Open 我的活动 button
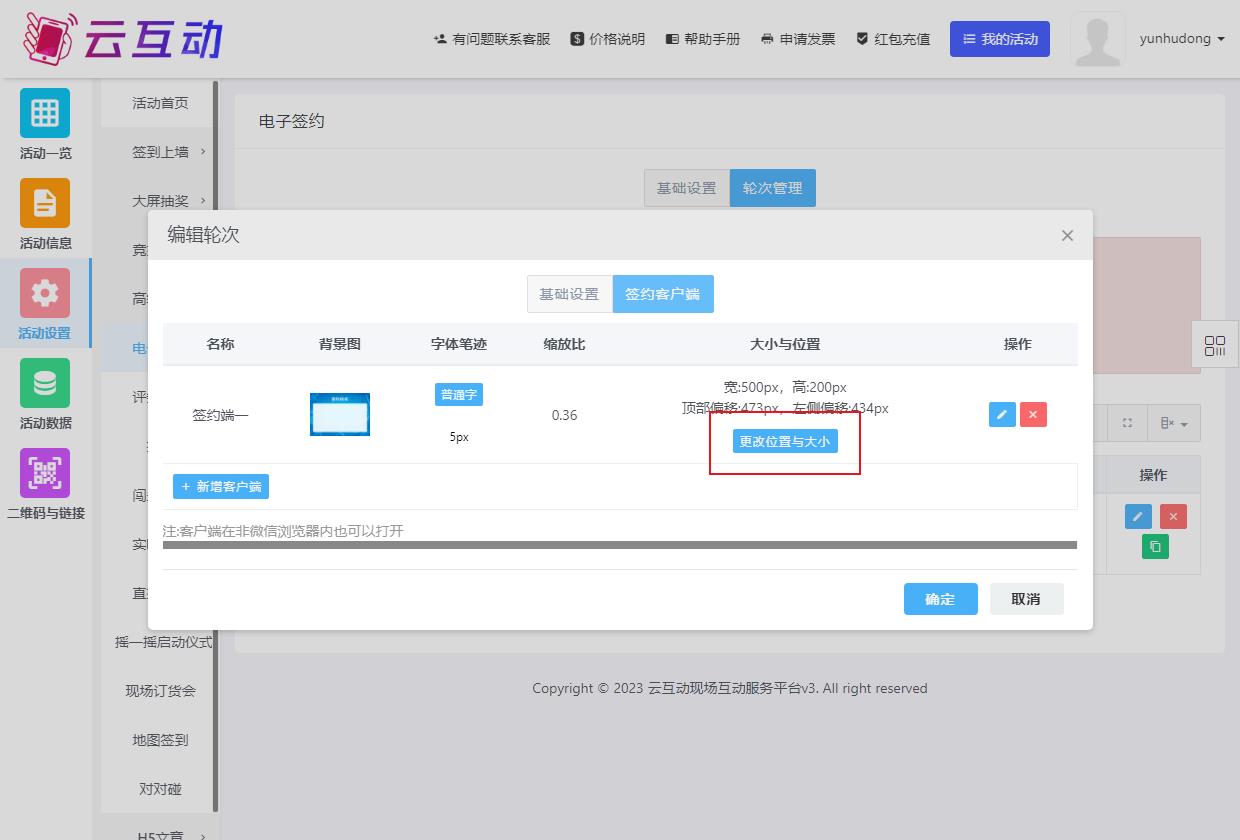The width and height of the screenshot is (1240, 840). (x=1000, y=39)
